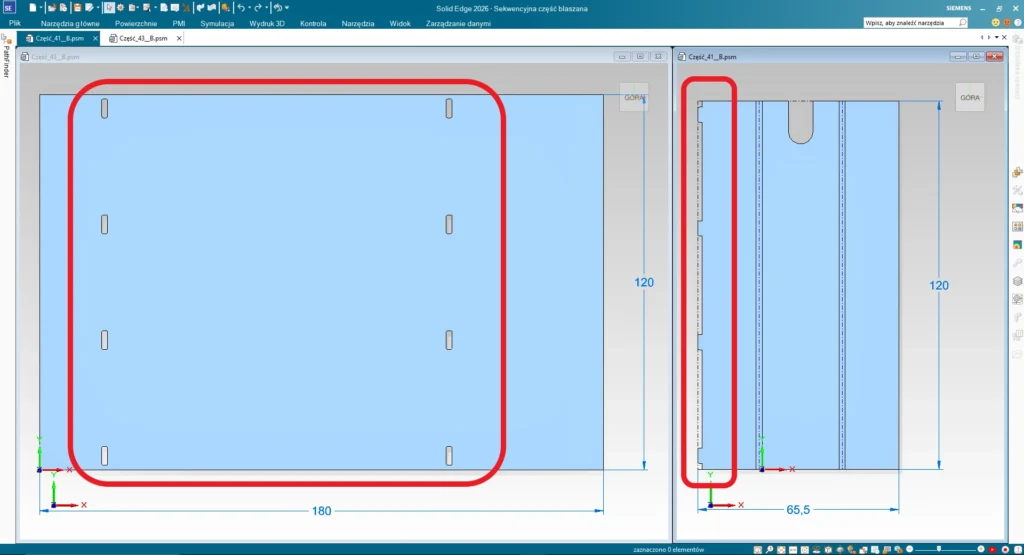Click the Select cursor tool icon
The height and width of the screenshot is (555, 1024).
pos(109,7)
